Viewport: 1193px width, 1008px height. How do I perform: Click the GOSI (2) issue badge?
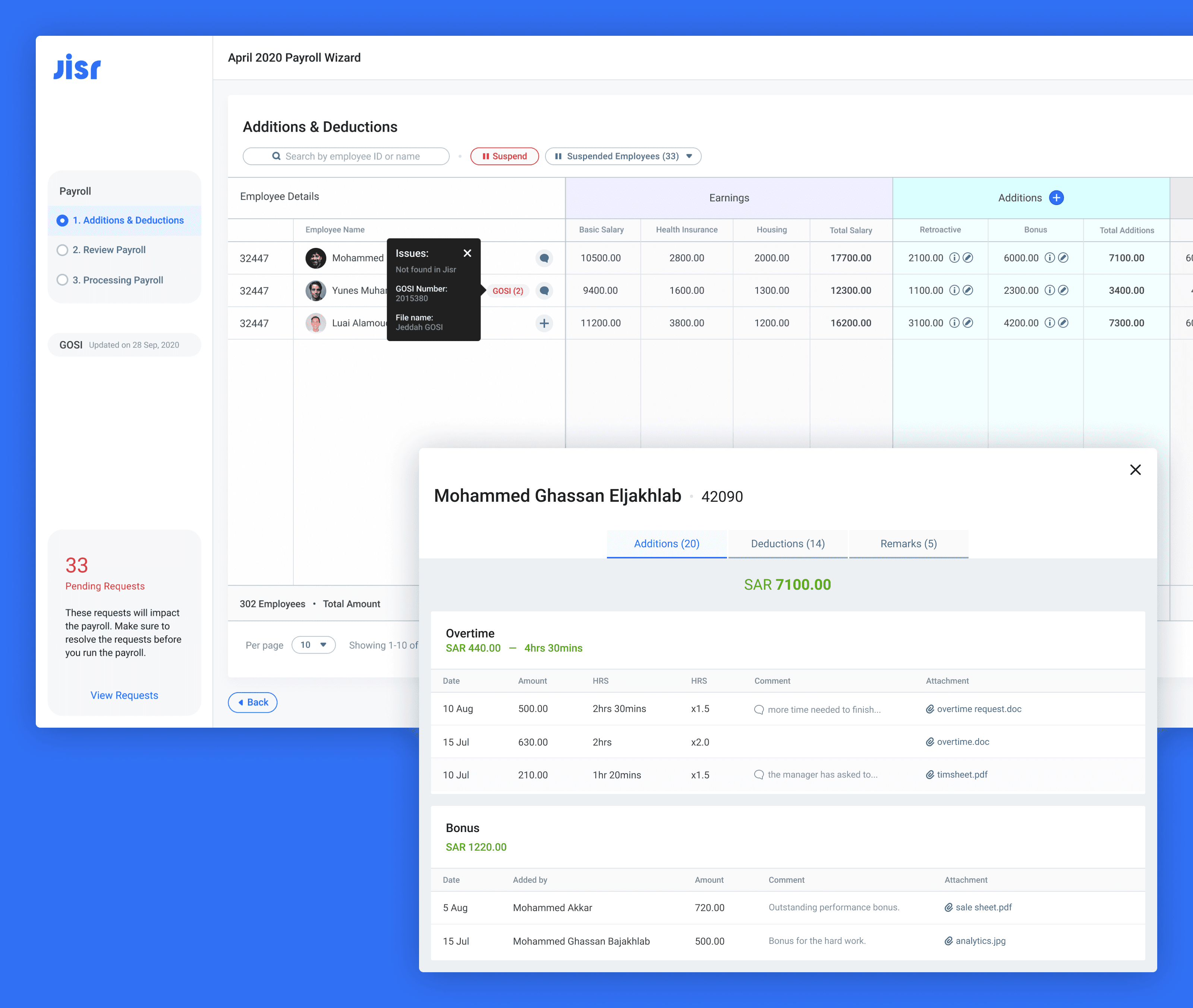[507, 291]
